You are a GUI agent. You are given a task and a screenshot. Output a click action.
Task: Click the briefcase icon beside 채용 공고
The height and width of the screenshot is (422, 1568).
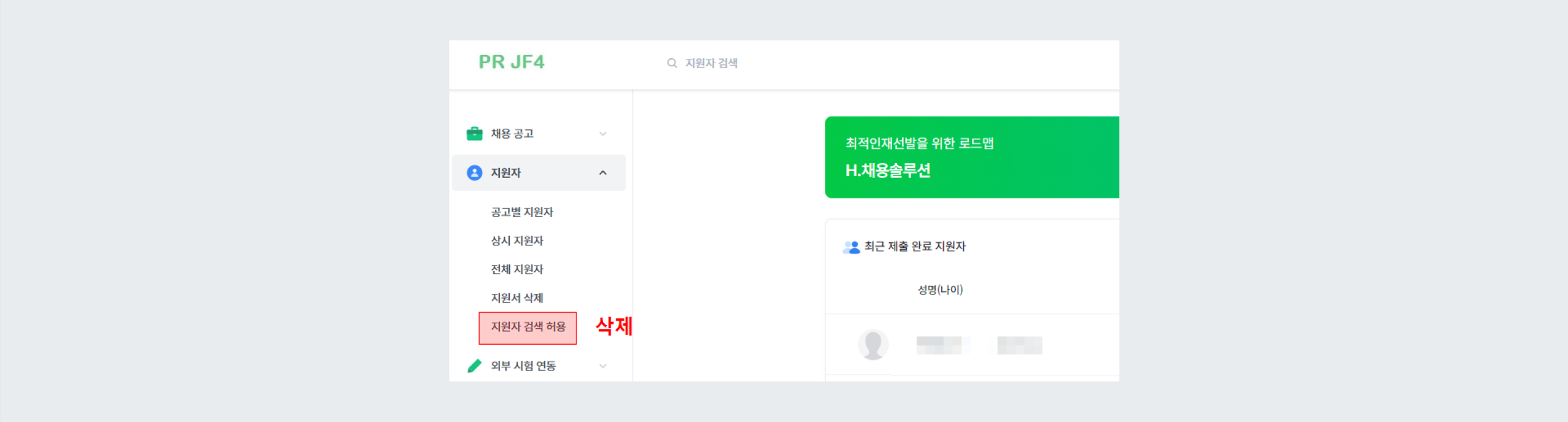(x=473, y=132)
